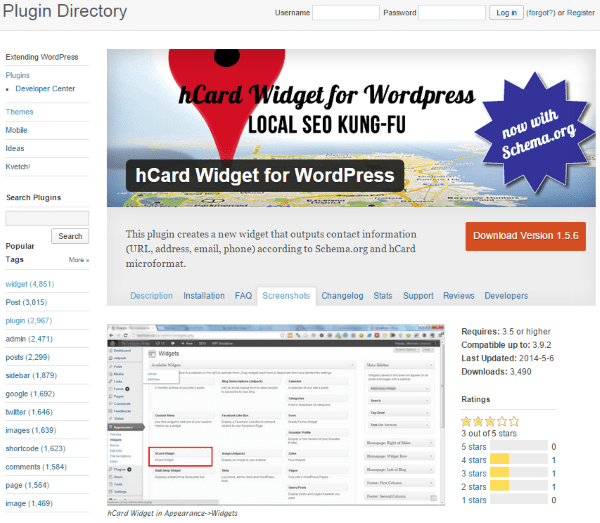Screen dimensions: 600x523
Task: Click the 3 out of 5 stars text
Action: pos(489,433)
